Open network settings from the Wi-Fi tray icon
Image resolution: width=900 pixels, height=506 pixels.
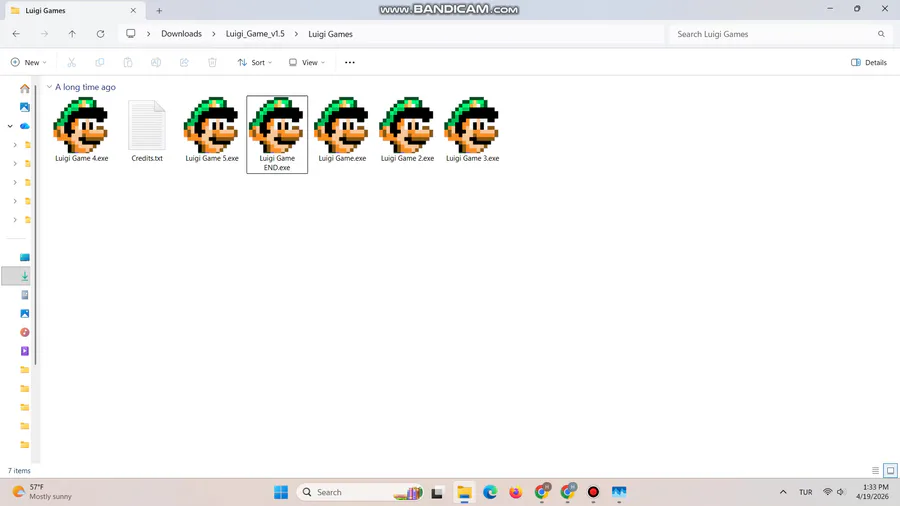(x=828, y=492)
